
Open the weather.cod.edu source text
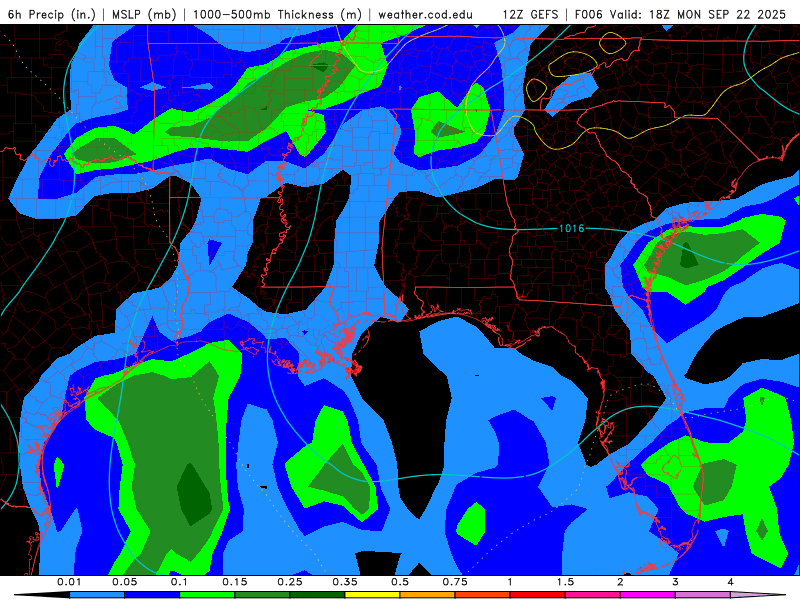tap(425, 14)
